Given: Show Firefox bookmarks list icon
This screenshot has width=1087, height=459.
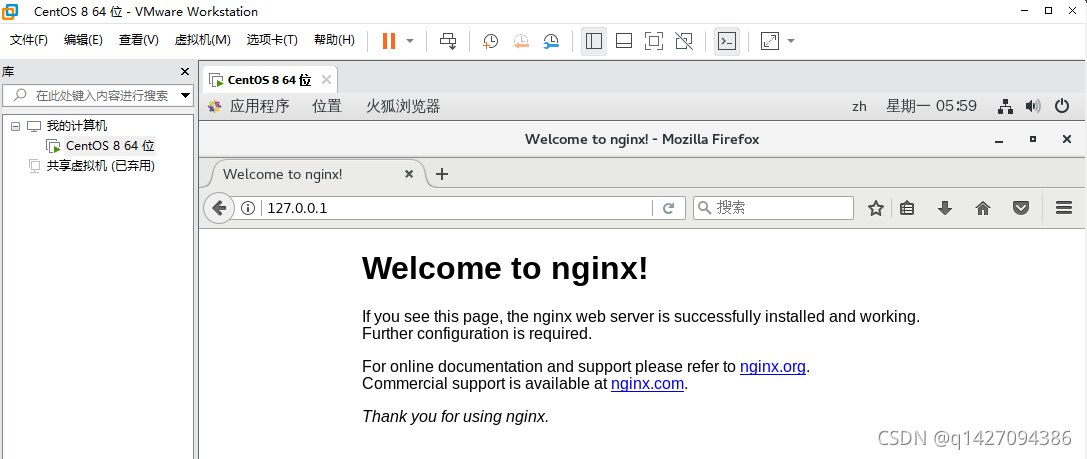Looking at the screenshot, I should pyautogui.click(x=907, y=208).
